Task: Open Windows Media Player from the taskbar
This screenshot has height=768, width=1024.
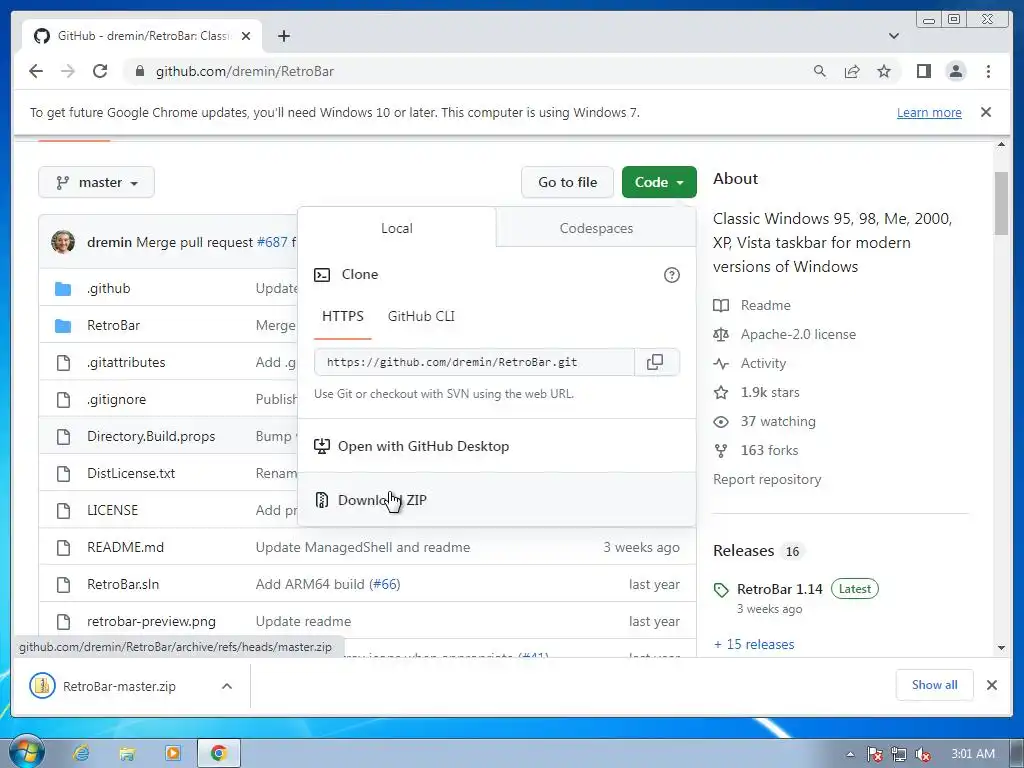Action: pyautogui.click(x=172, y=754)
